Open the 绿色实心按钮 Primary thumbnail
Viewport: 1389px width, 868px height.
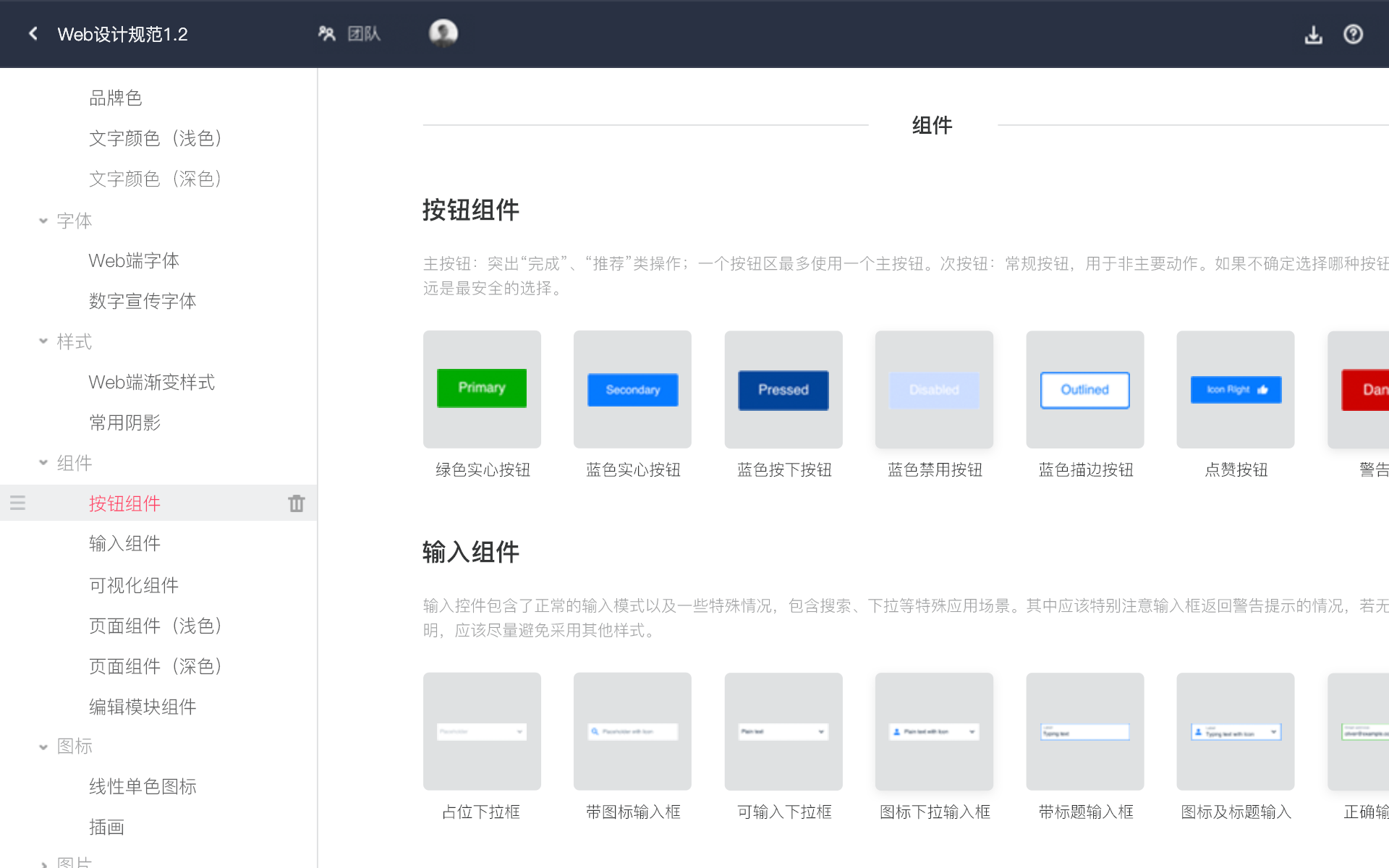481,388
